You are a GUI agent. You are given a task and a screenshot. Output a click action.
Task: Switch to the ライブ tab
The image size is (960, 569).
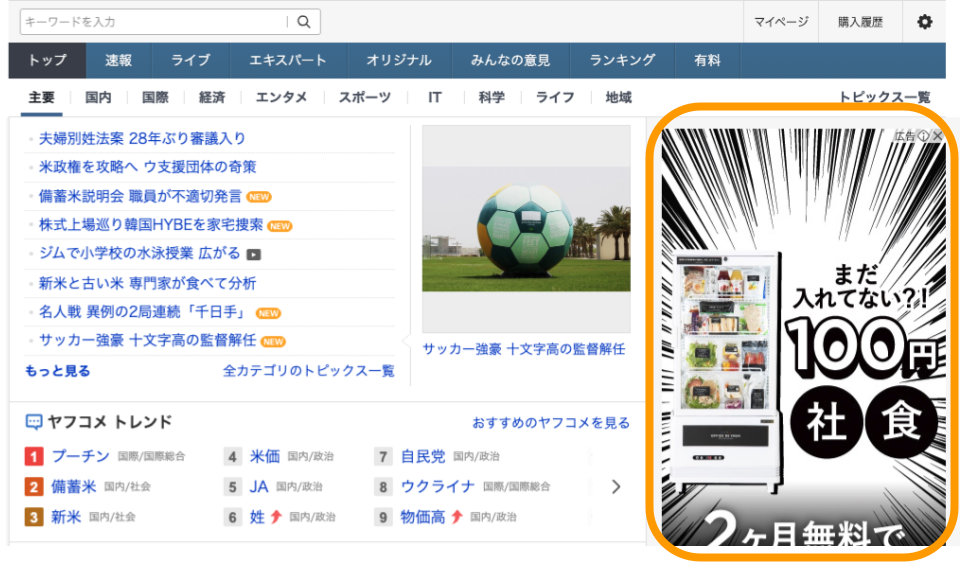(x=190, y=60)
